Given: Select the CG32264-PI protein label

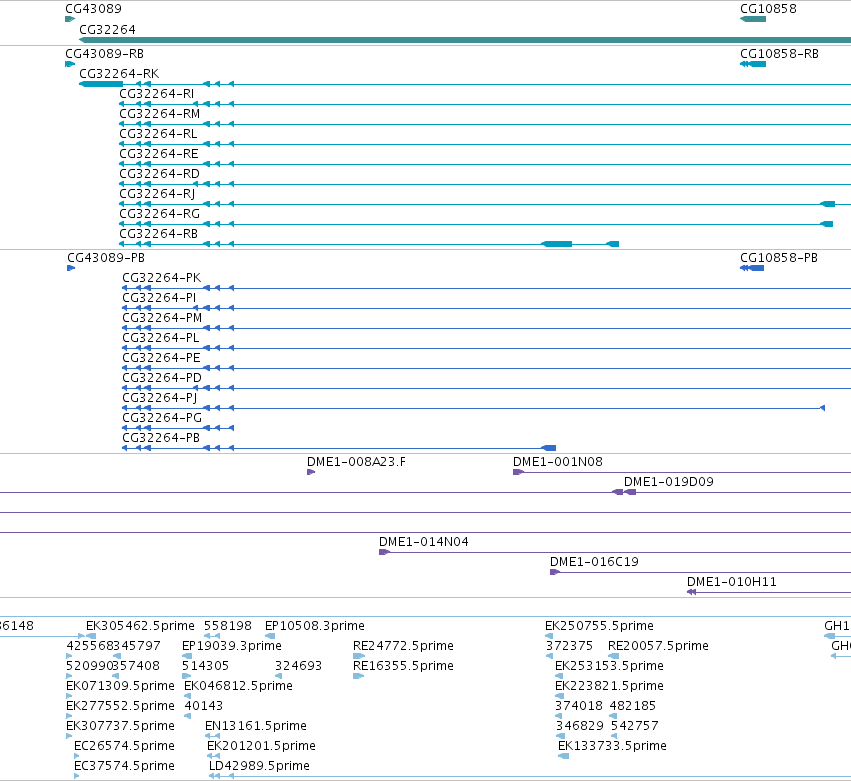Looking at the screenshot, I should click(159, 298).
